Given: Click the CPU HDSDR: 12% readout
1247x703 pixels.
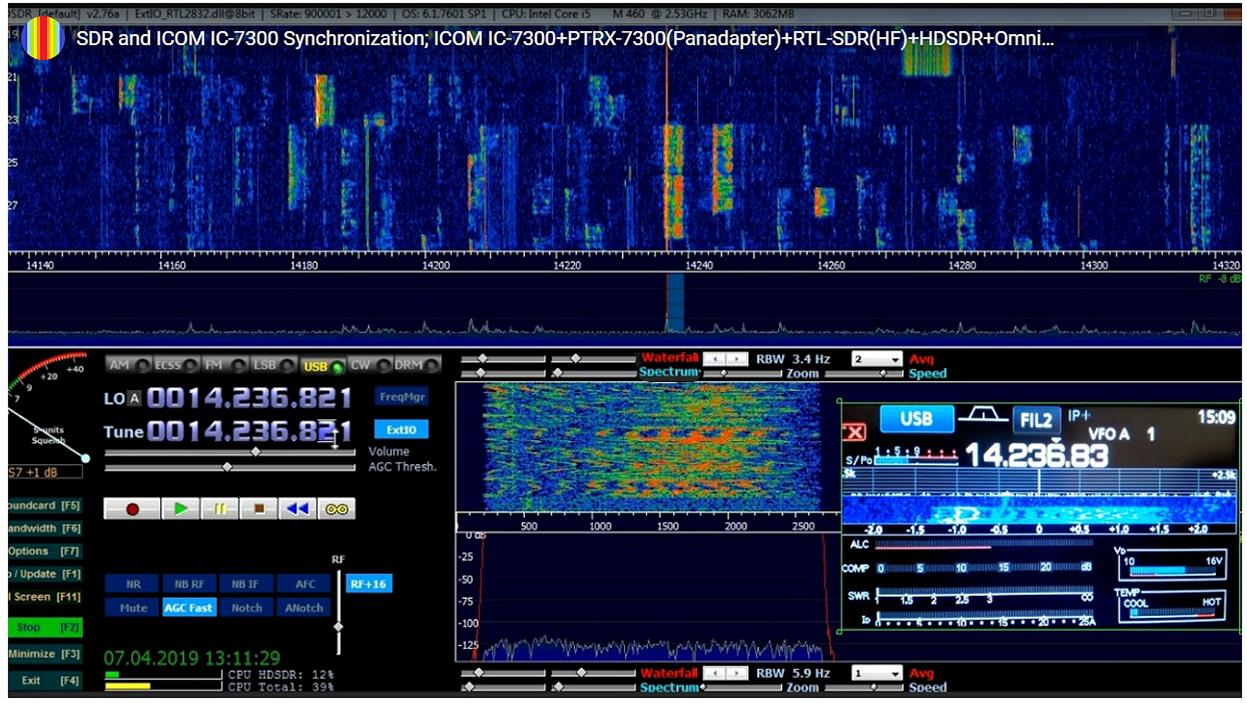Looking at the screenshot, I should click(x=281, y=675).
